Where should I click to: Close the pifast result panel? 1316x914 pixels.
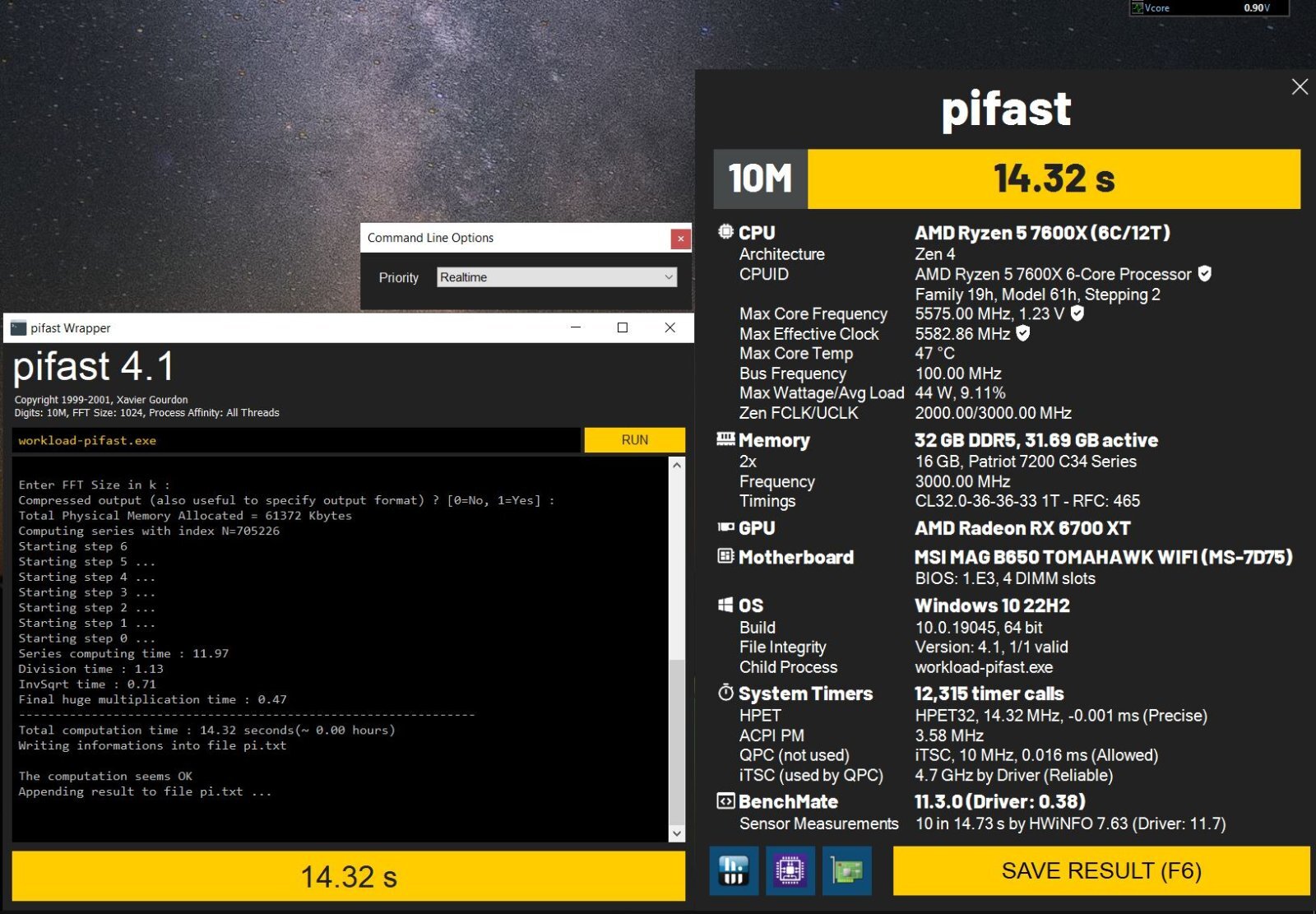point(1300,86)
